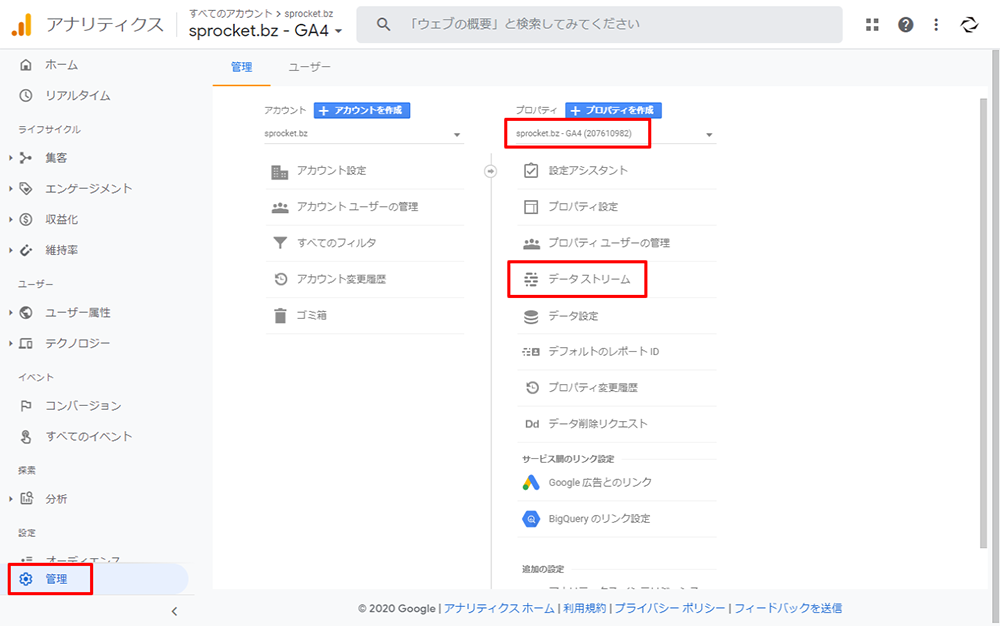Click the アナリティクス product title
Screen dimensions: 1000x626
[105, 25]
